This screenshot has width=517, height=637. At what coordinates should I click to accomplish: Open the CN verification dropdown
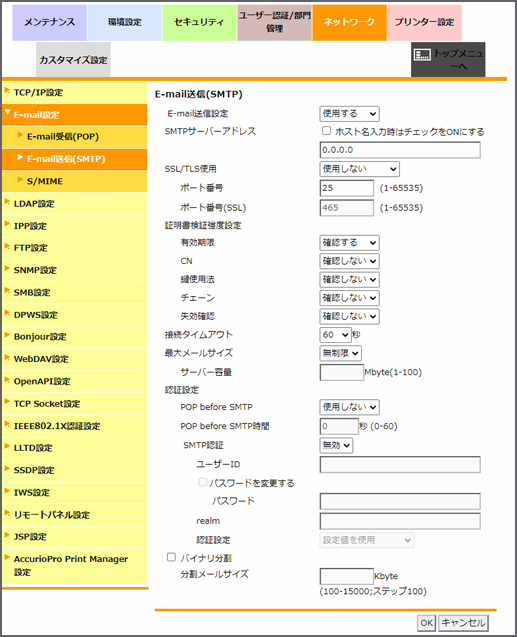[349, 261]
